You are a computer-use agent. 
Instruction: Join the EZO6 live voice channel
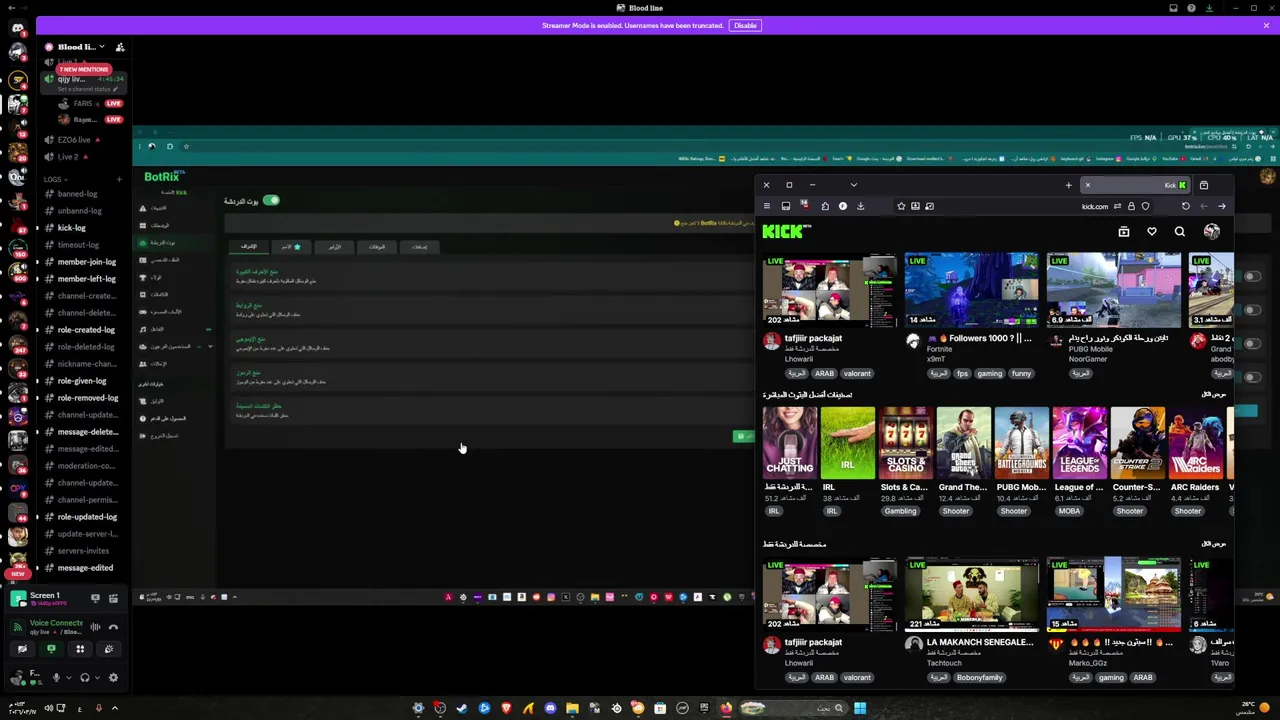(x=74, y=140)
